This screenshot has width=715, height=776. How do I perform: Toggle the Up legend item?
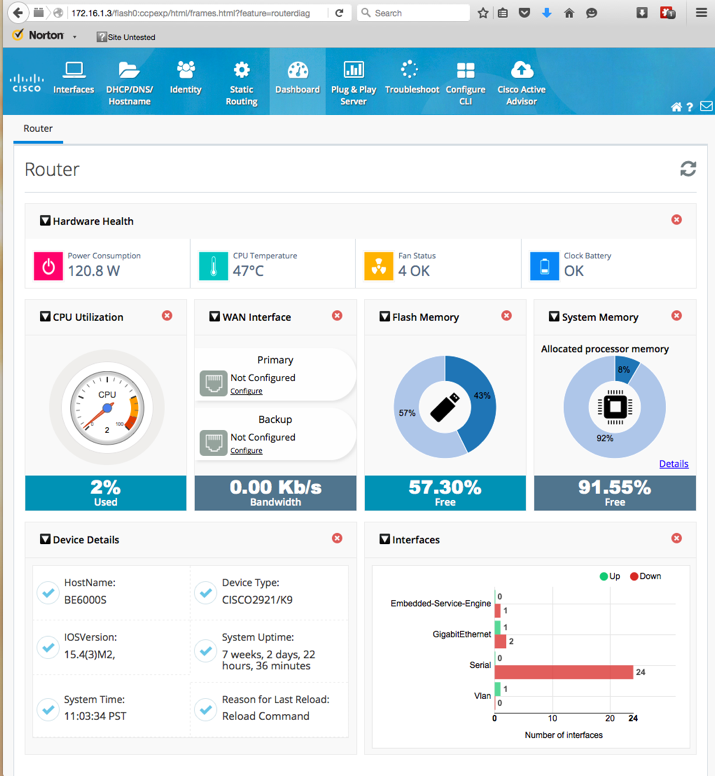pos(610,576)
